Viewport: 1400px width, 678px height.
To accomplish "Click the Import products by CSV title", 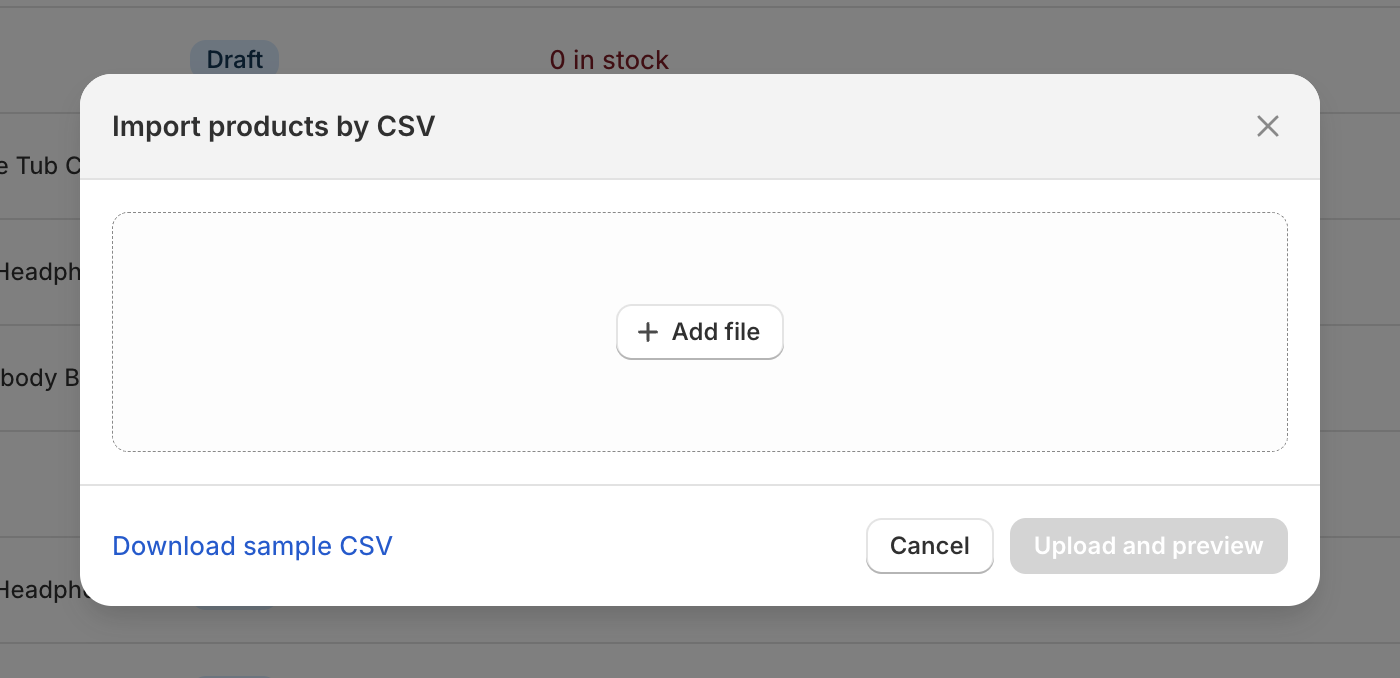I will [x=274, y=126].
